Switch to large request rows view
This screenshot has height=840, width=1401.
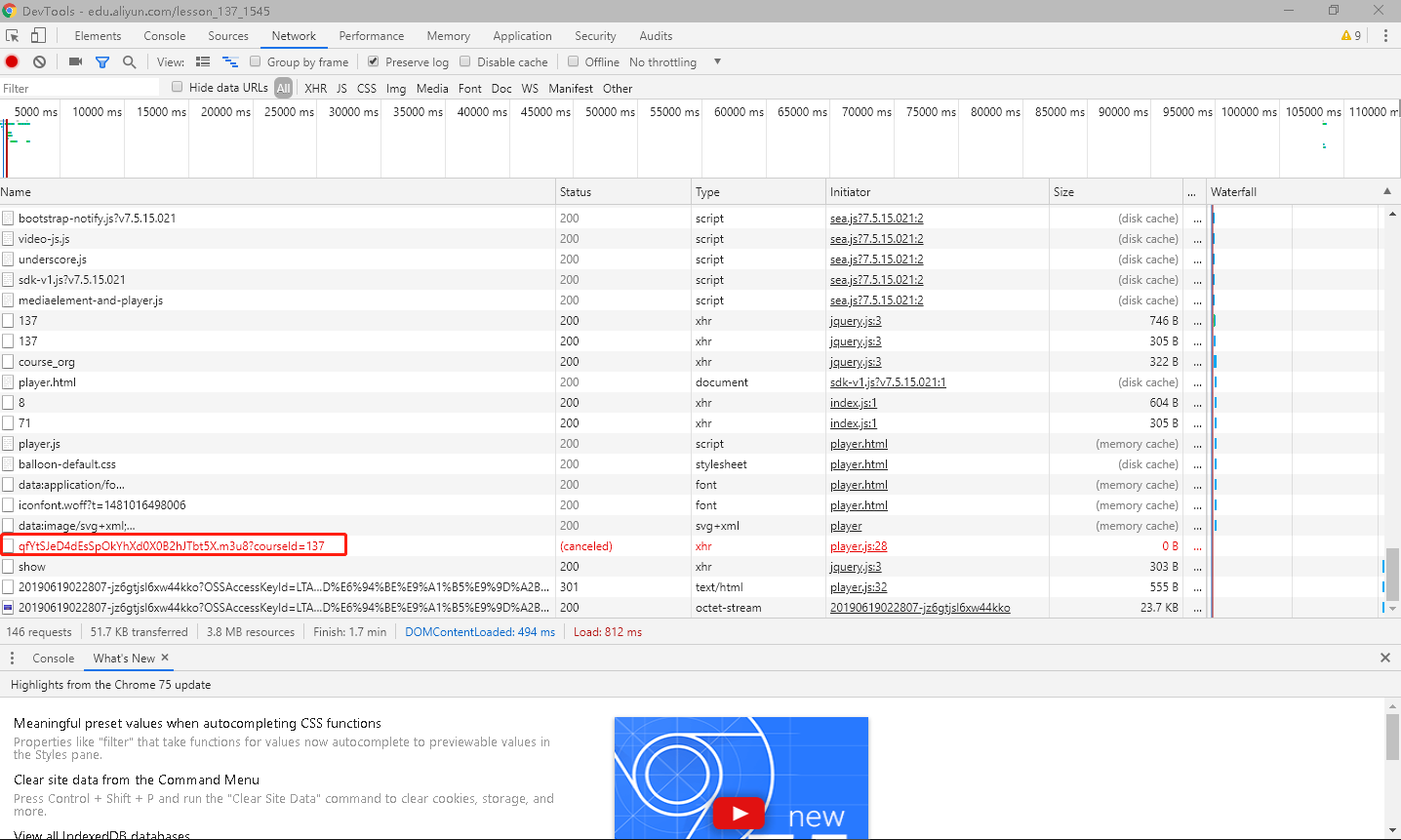(203, 61)
